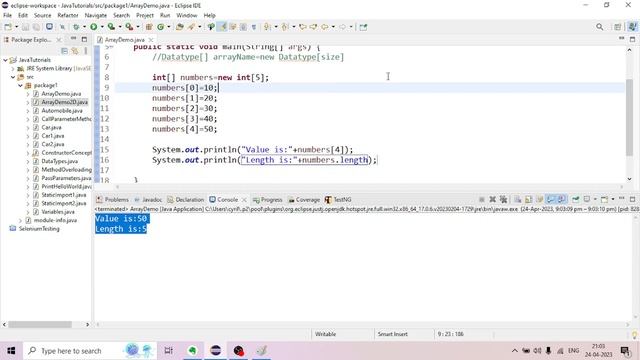Viewport: 640px width, 360px height.
Task: Click the Clear Console icon
Action: [518, 200]
